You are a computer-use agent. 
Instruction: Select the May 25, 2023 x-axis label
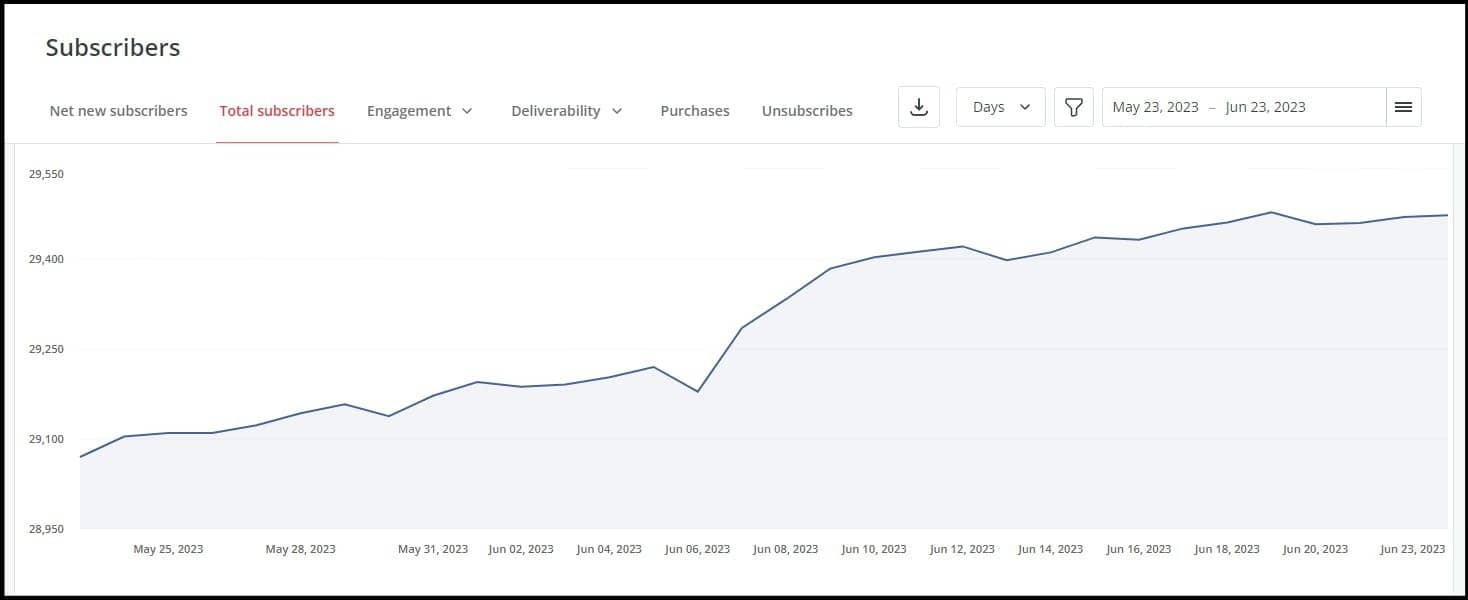pyautogui.click(x=168, y=549)
